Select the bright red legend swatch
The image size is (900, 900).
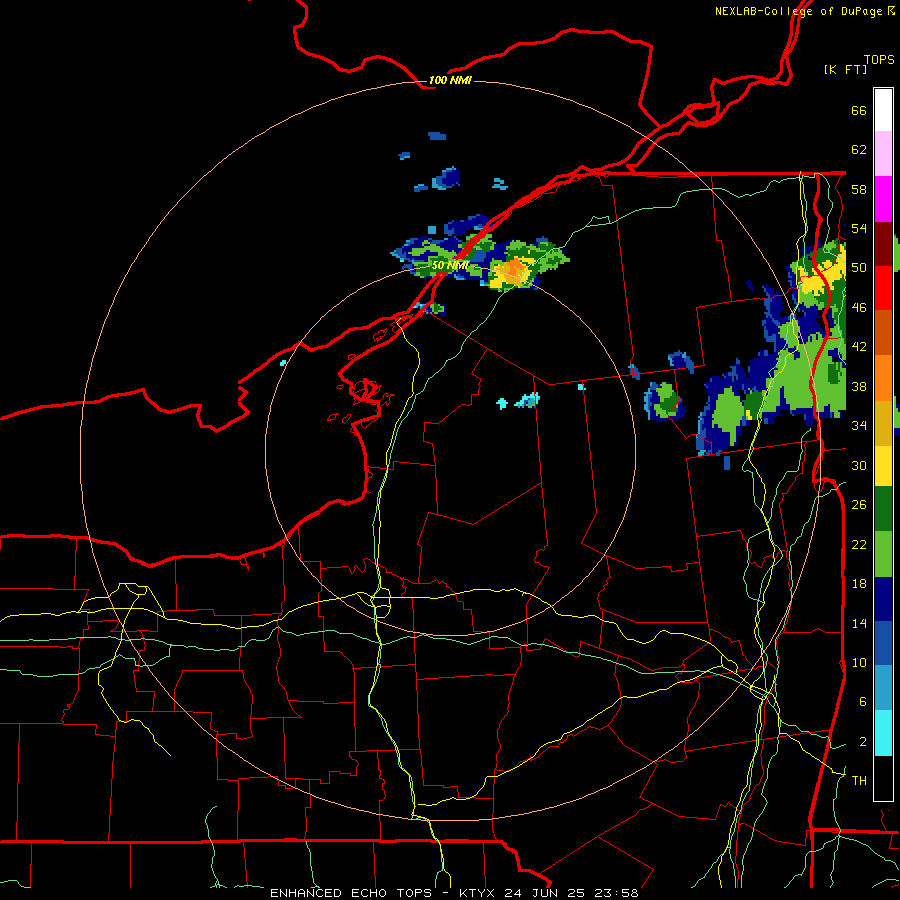[883, 288]
